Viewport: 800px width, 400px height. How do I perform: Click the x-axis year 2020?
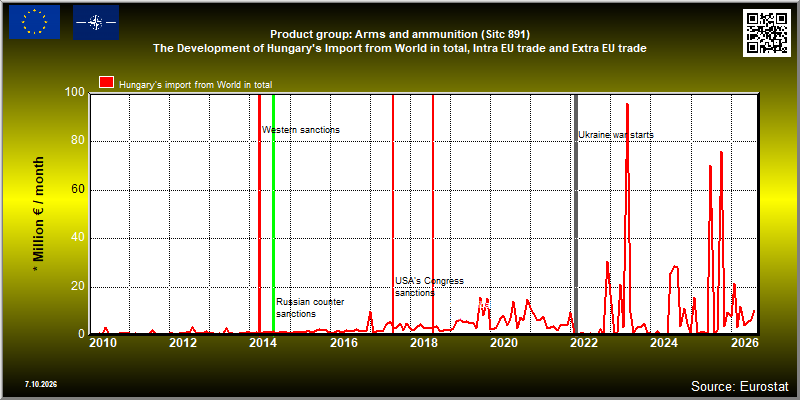coord(504,342)
